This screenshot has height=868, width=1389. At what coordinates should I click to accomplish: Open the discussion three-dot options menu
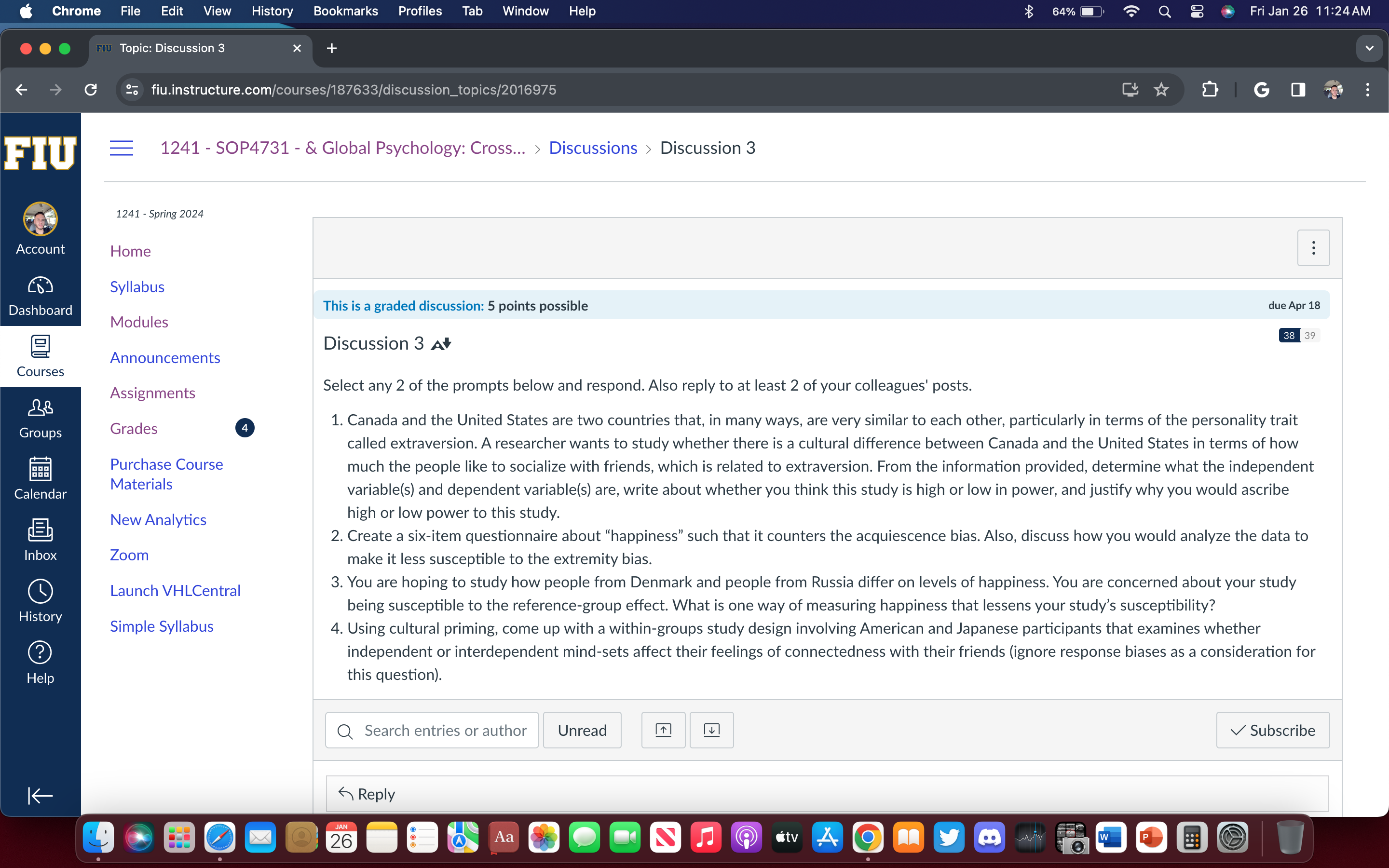point(1313,248)
